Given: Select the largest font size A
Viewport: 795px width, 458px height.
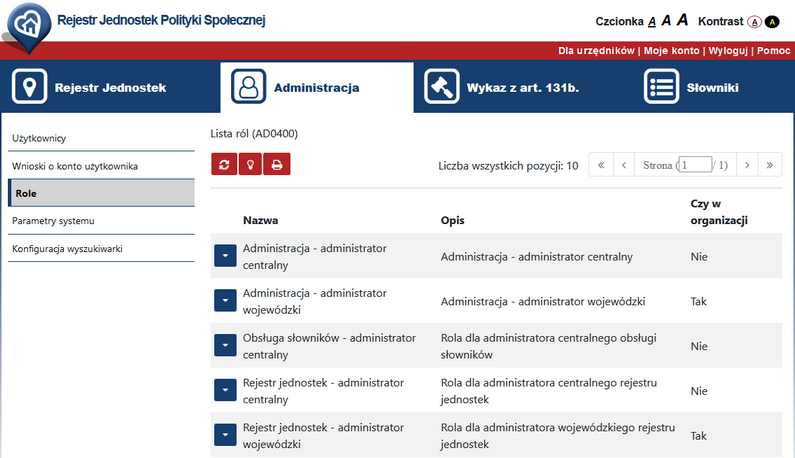Looking at the screenshot, I should tap(682, 20).
